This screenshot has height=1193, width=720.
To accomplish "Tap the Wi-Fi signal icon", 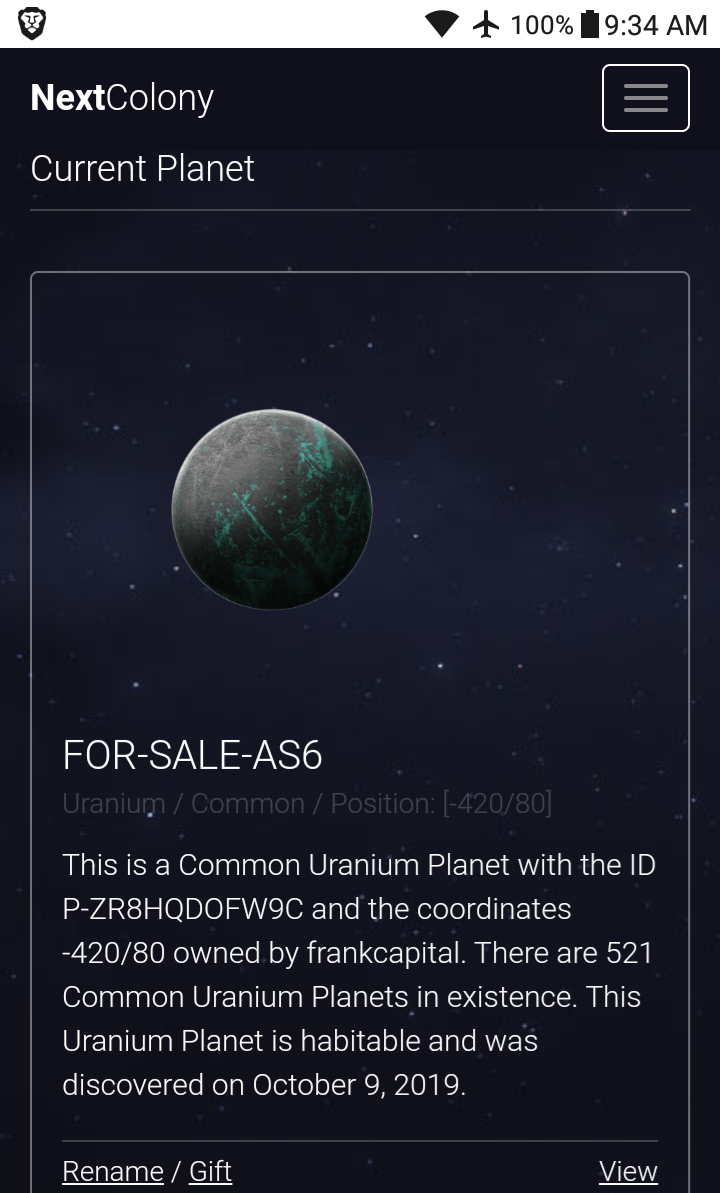I will pyautogui.click(x=441, y=24).
